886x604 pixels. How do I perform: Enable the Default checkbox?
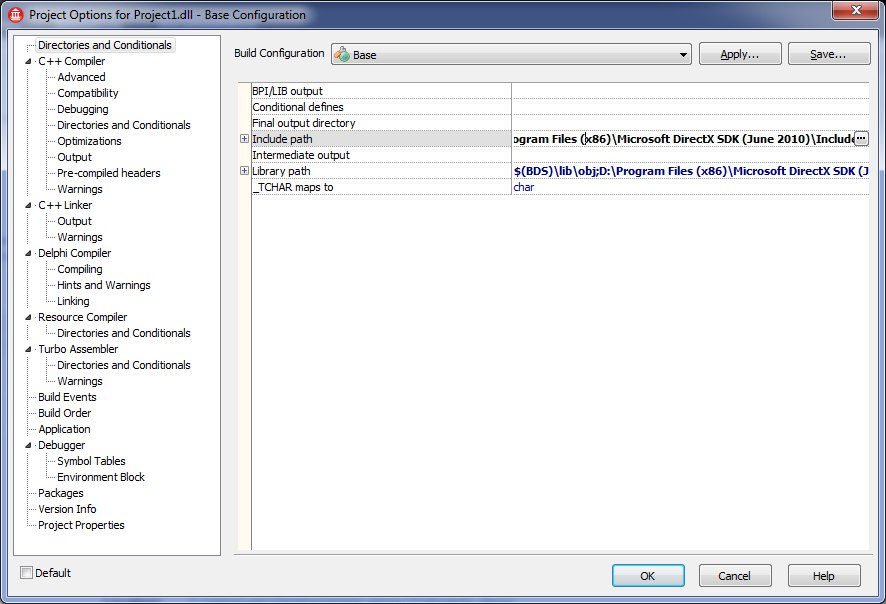tap(27, 573)
